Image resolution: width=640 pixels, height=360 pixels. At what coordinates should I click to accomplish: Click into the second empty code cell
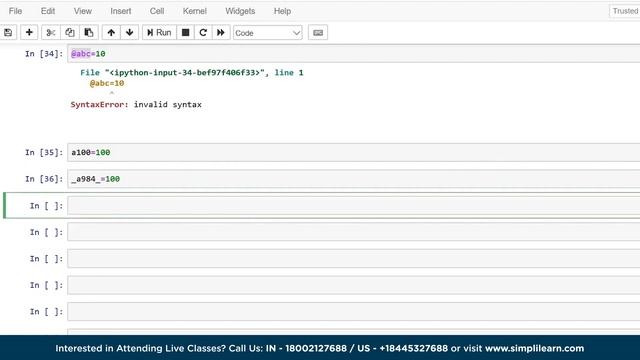pyautogui.click(x=353, y=232)
